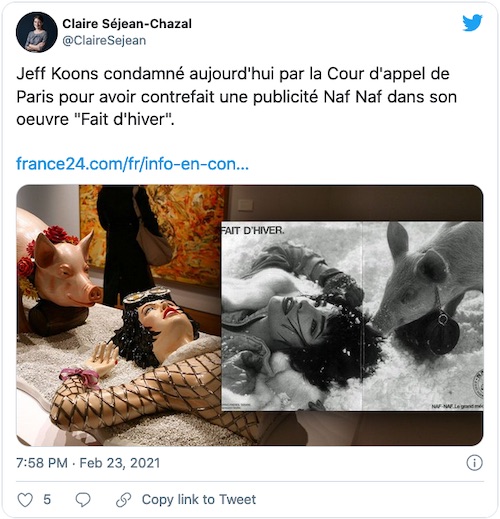
Task: Click the reply speech bubble icon
Action: pos(83,500)
